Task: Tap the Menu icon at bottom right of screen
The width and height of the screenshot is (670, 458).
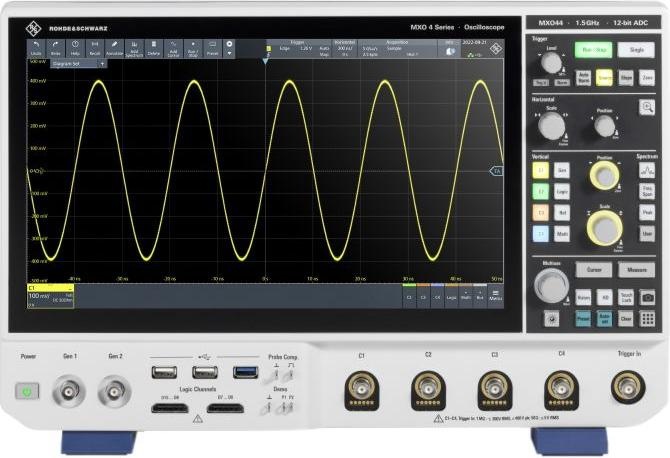Action: [x=496, y=295]
